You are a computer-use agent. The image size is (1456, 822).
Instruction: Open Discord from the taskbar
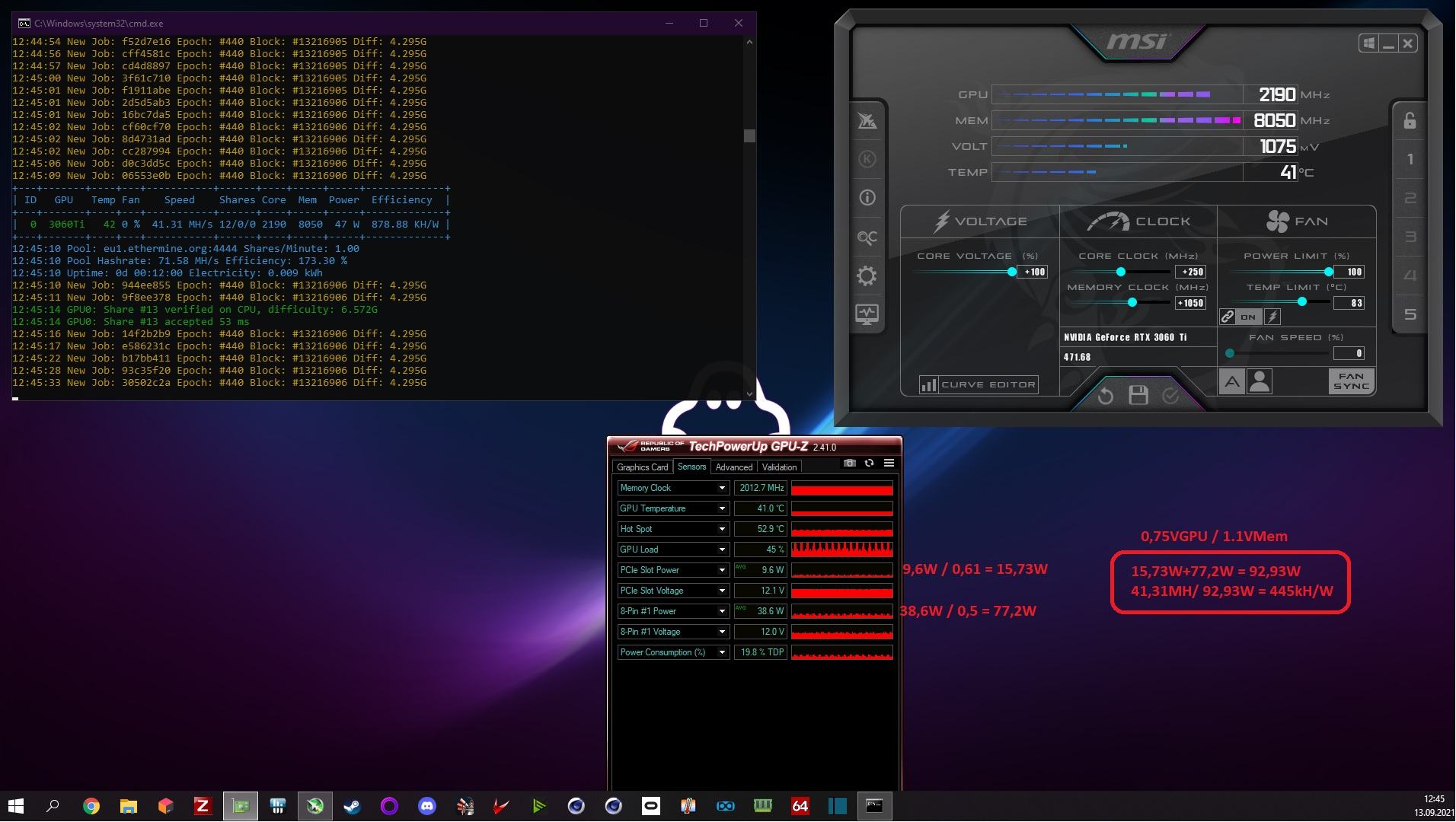coord(426,806)
